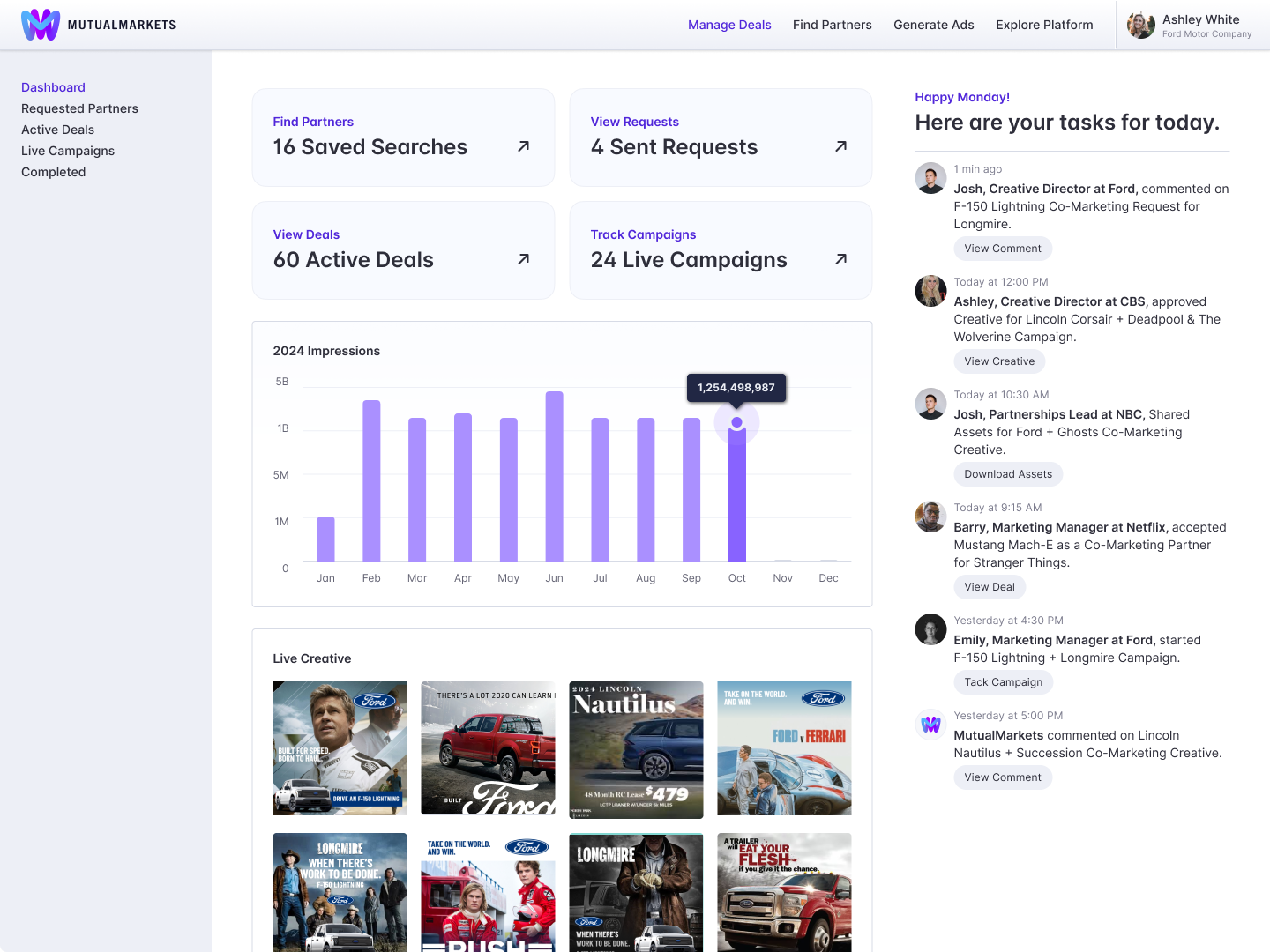Click the MutualMarkets avatar in the task feed
This screenshot has width=1270, height=952.
tap(930, 725)
